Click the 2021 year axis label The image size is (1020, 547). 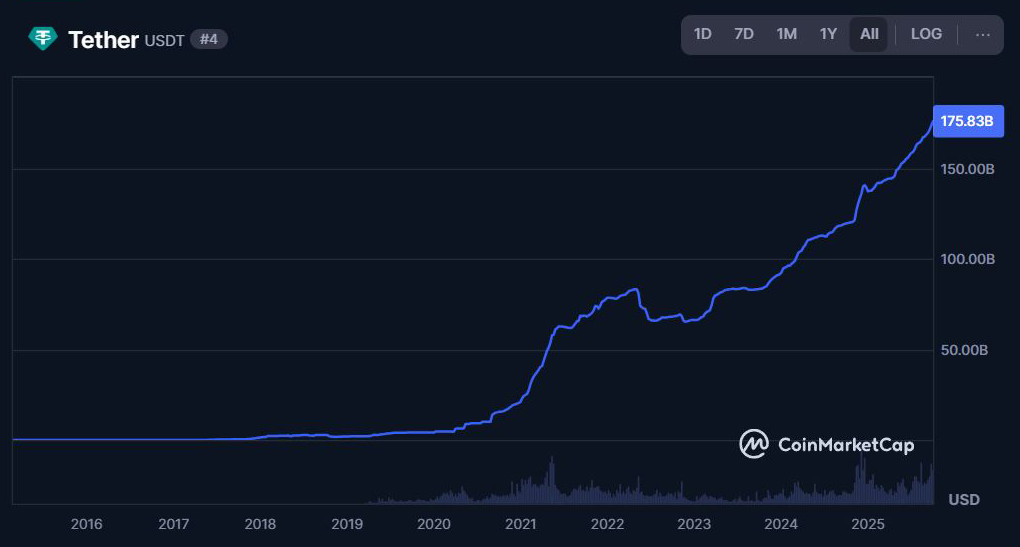[x=520, y=524]
